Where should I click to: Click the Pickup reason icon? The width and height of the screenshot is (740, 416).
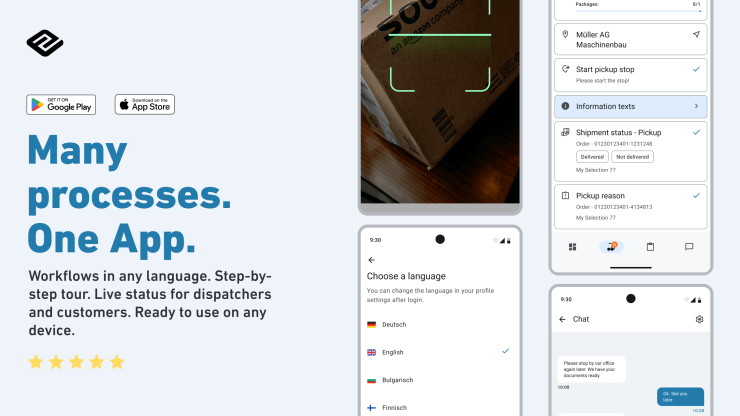coord(565,195)
